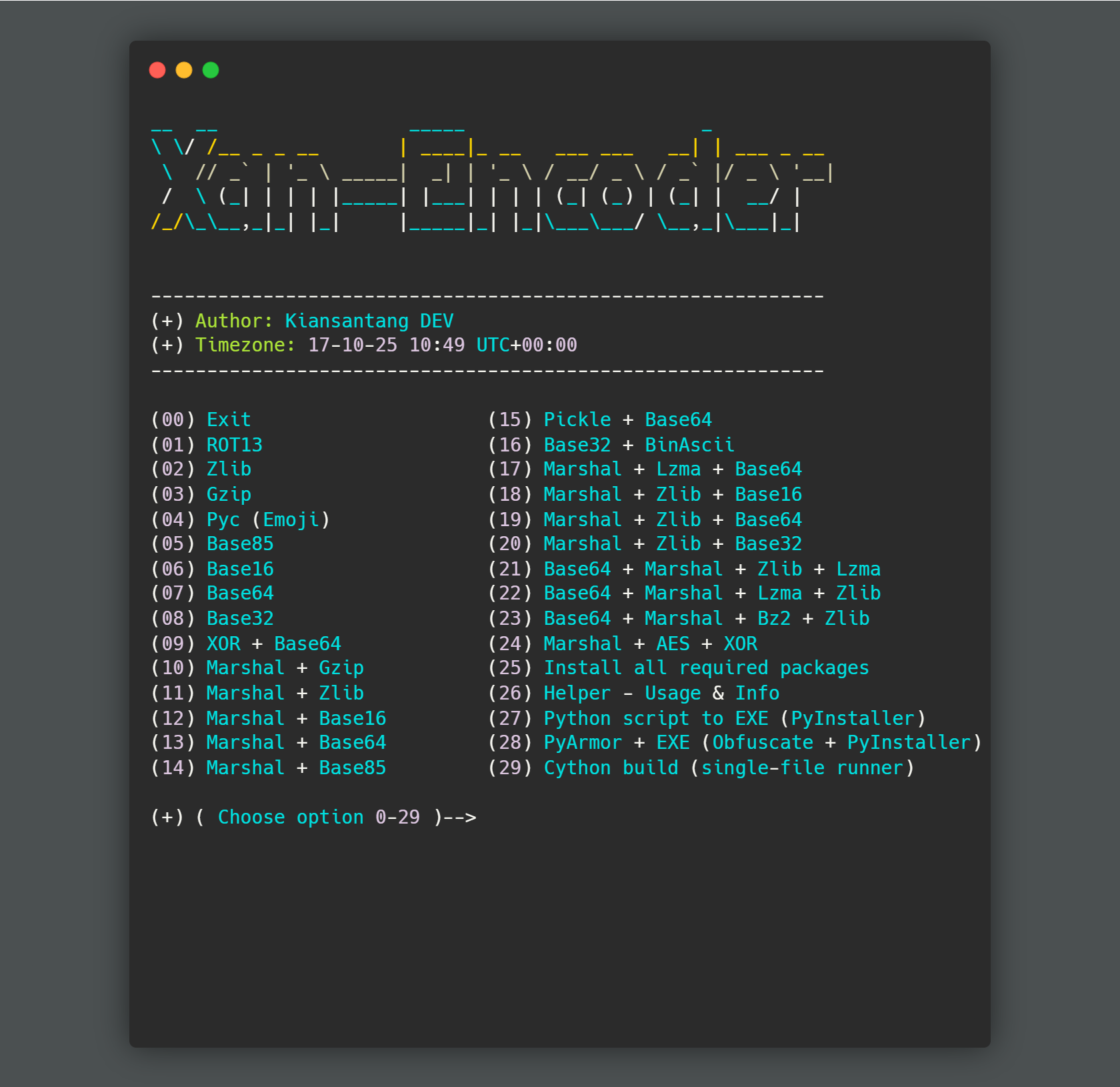Choose Install all required packages

click(x=706, y=668)
